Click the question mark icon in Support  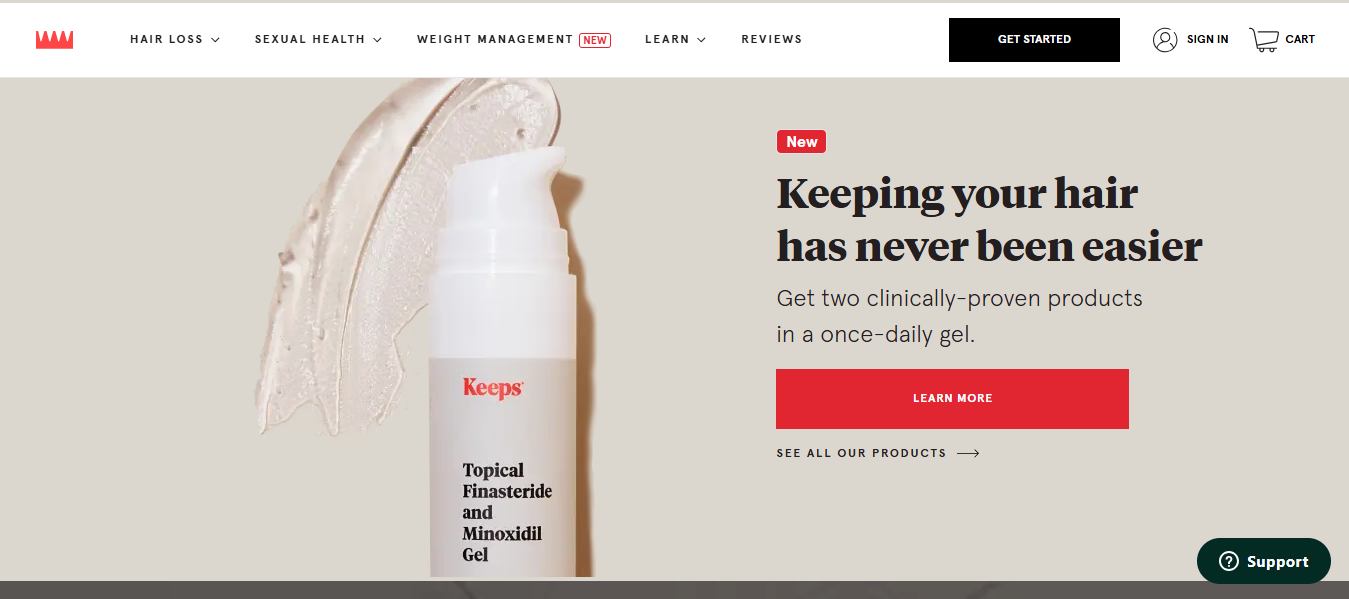1229,562
